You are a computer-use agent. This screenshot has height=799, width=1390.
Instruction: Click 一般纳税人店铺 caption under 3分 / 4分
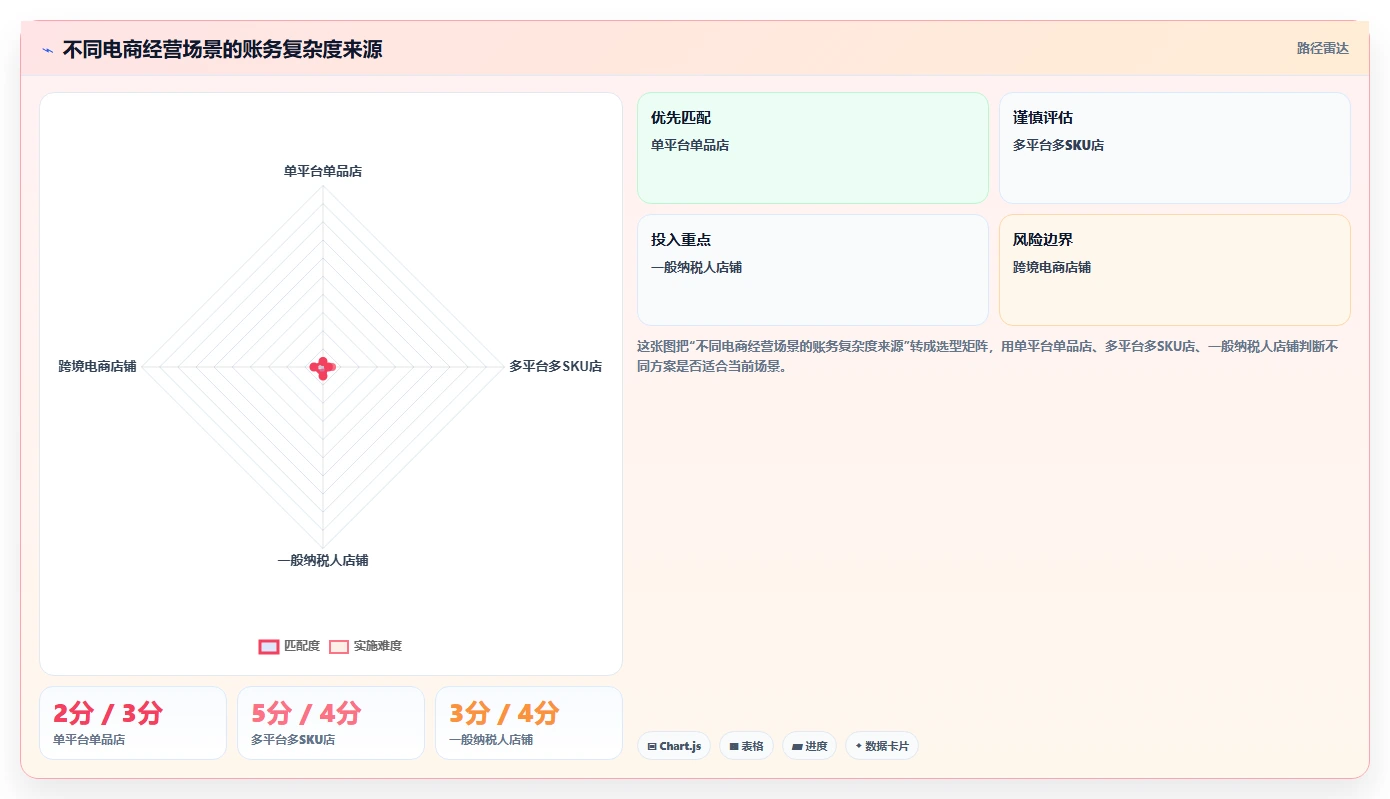(x=491, y=740)
